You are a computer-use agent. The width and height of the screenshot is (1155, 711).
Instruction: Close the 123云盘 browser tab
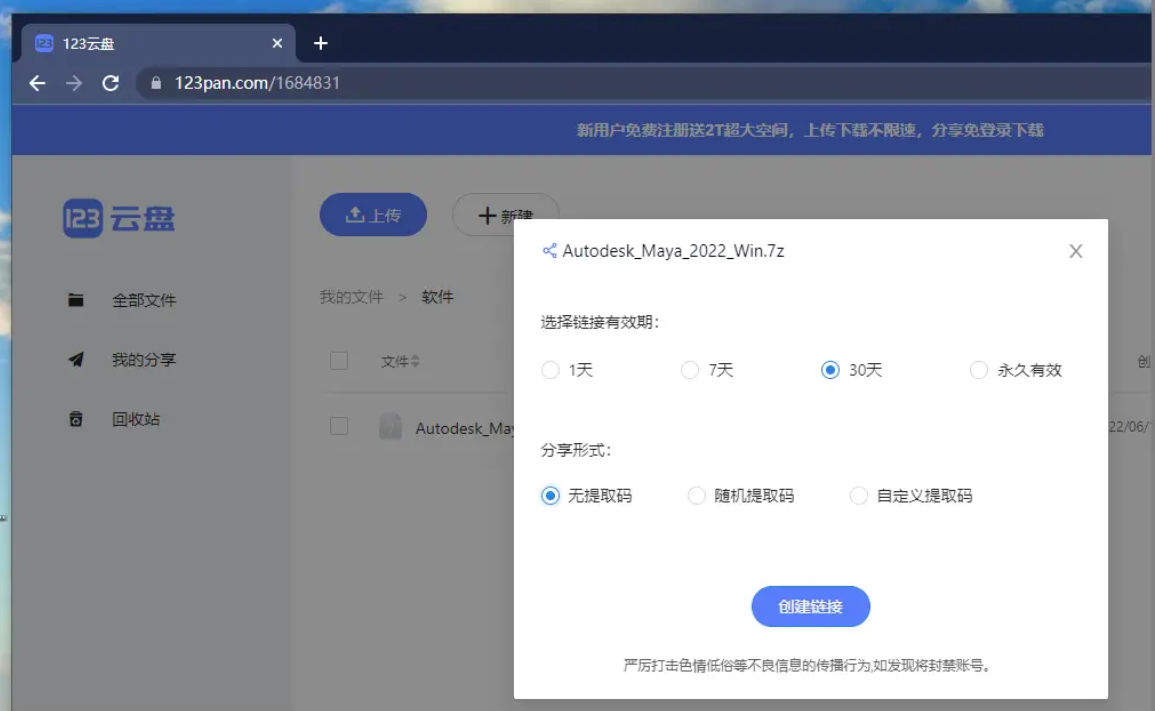click(277, 43)
